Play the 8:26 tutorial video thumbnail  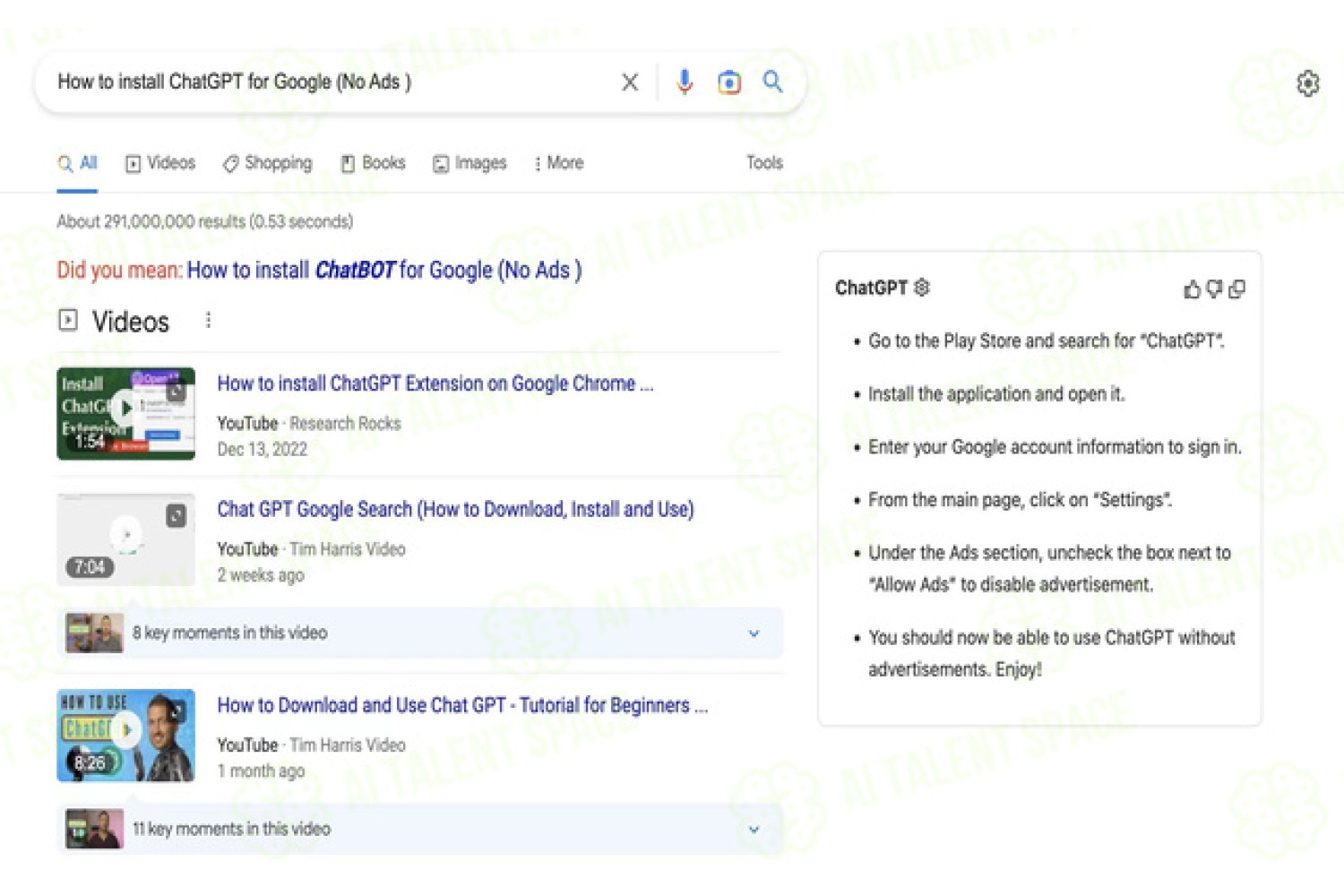tap(125, 735)
